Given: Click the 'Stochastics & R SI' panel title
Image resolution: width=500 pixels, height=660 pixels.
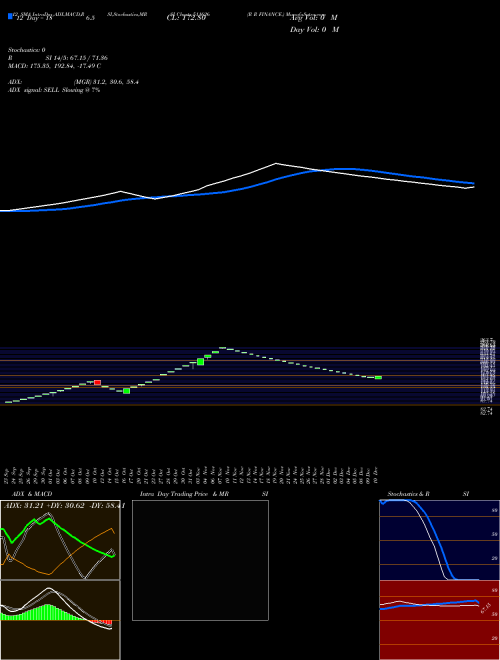Looking at the screenshot, I should [428, 494].
